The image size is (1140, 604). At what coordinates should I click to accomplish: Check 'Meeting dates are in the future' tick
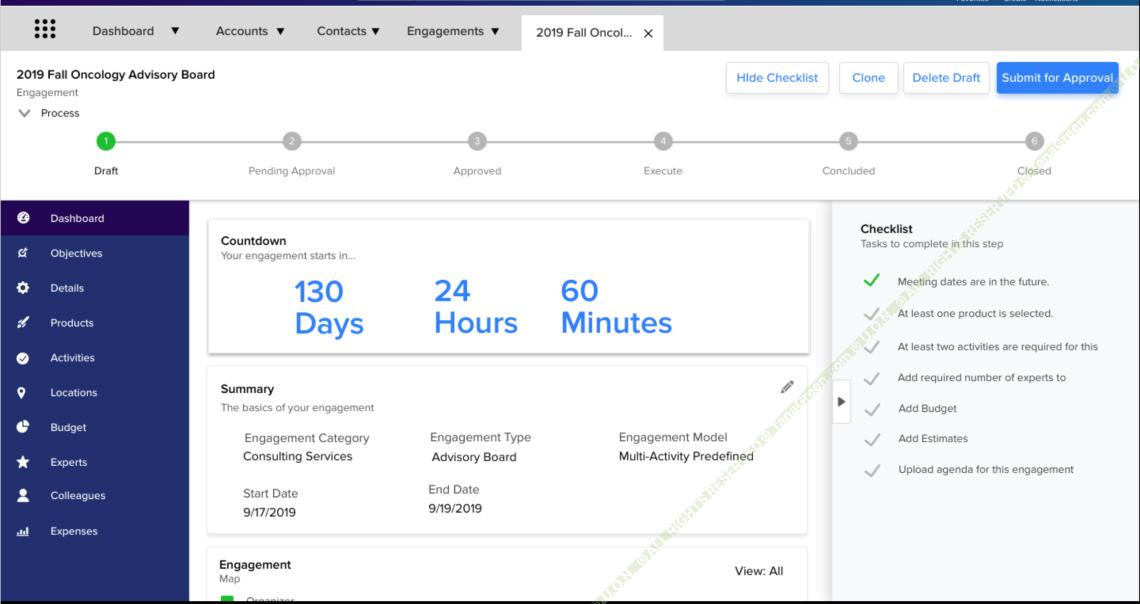tap(872, 280)
